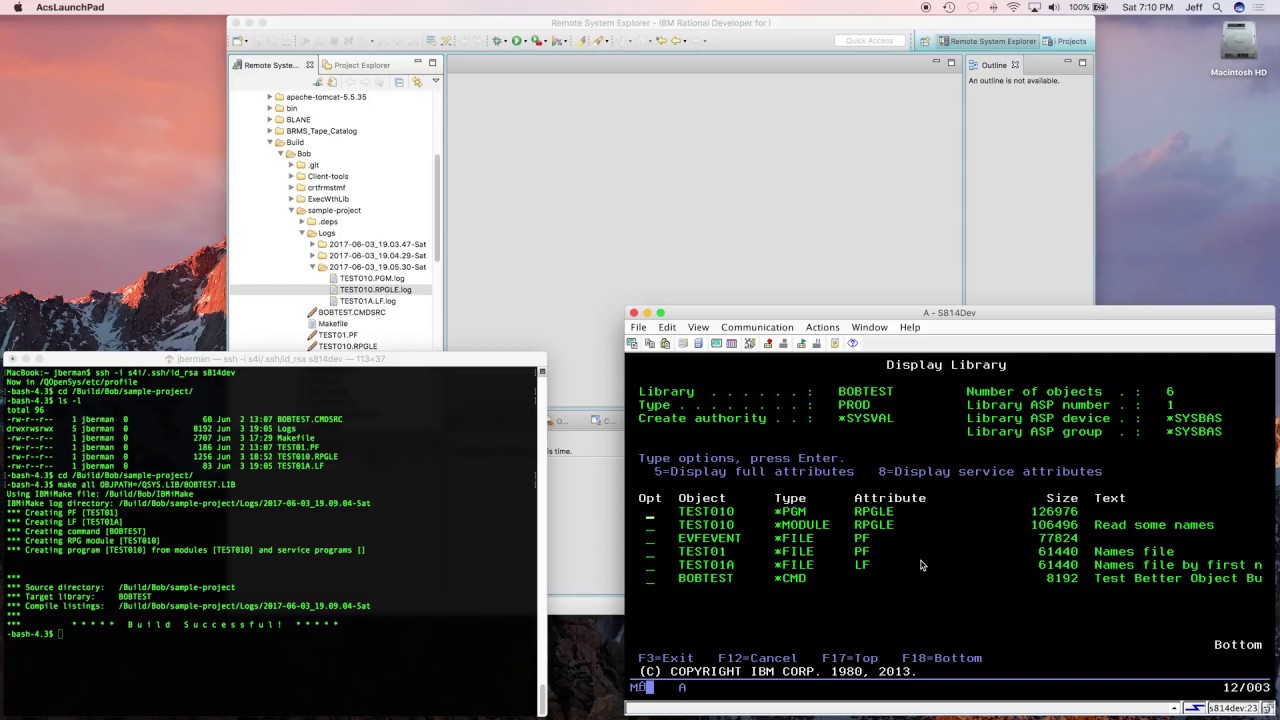
Task: Click the AcsLaunchPad app menu
Action: (x=69, y=7)
